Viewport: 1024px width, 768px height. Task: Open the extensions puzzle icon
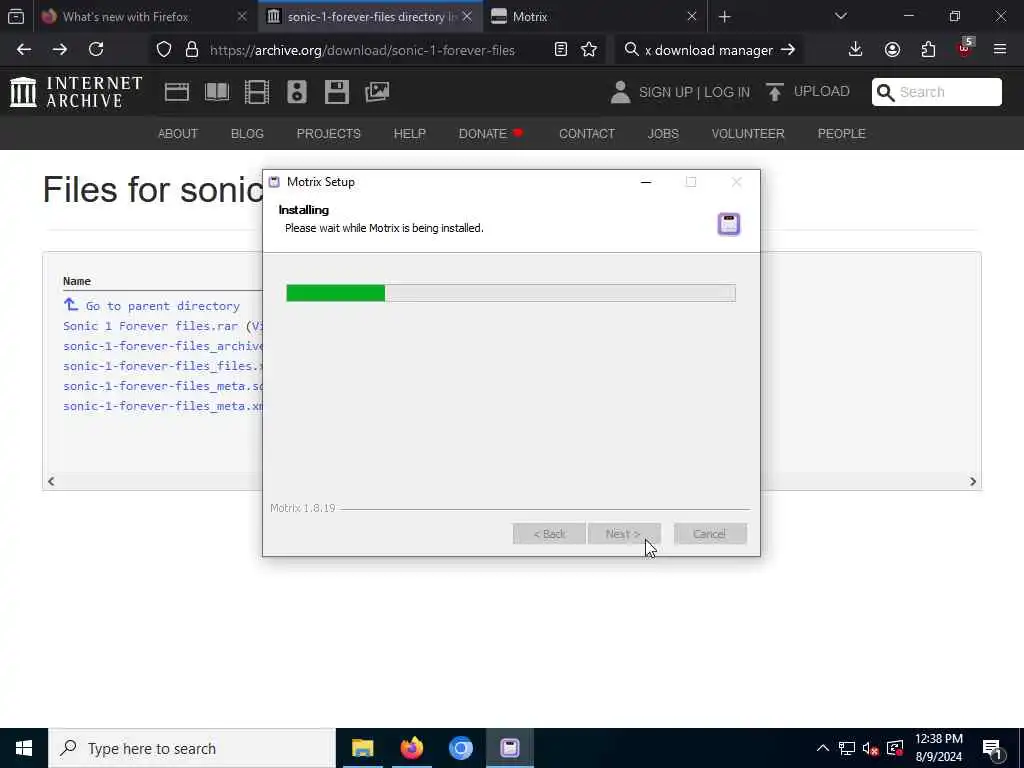(x=928, y=50)
